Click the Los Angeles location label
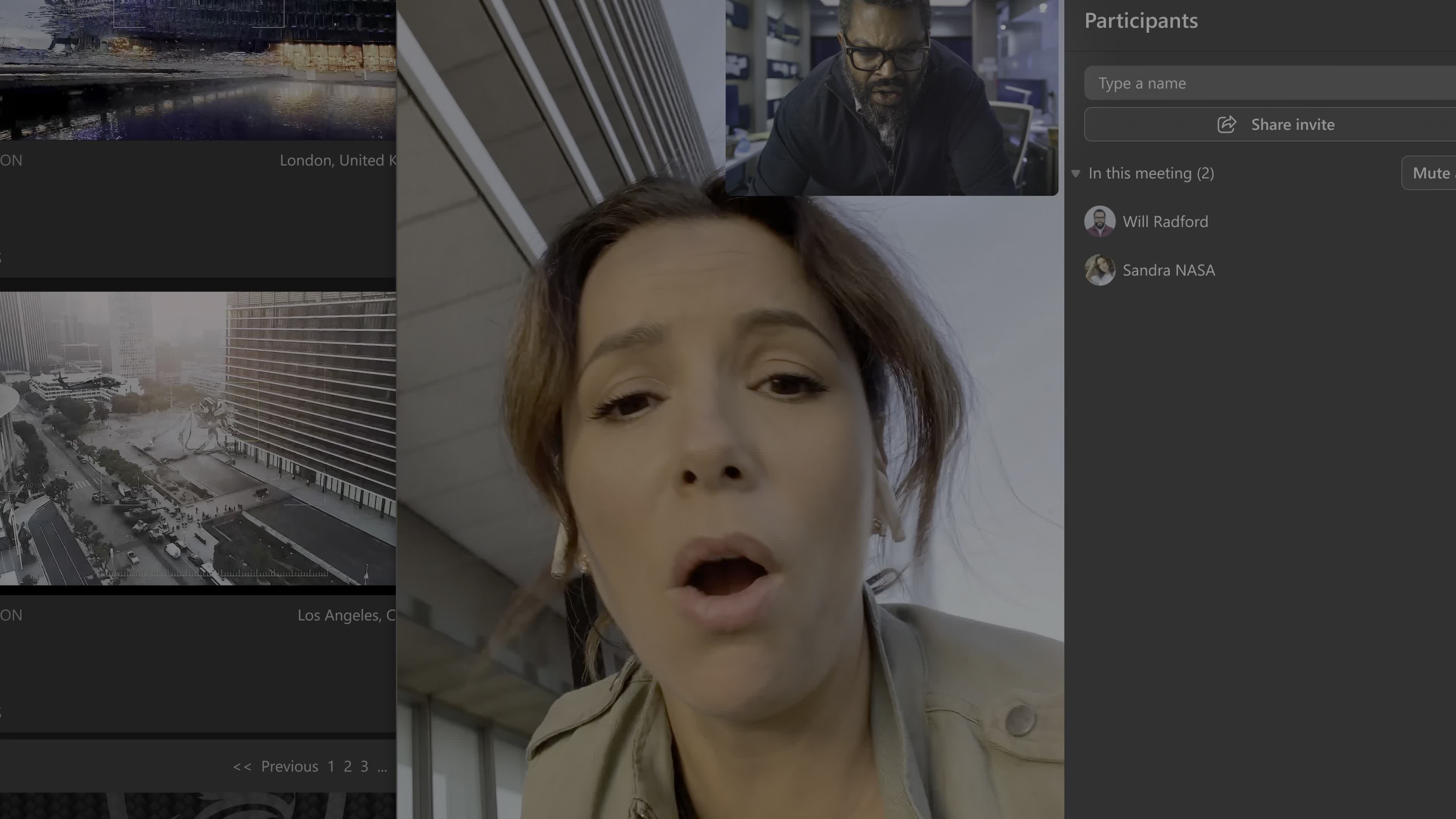 pos(346,615)
